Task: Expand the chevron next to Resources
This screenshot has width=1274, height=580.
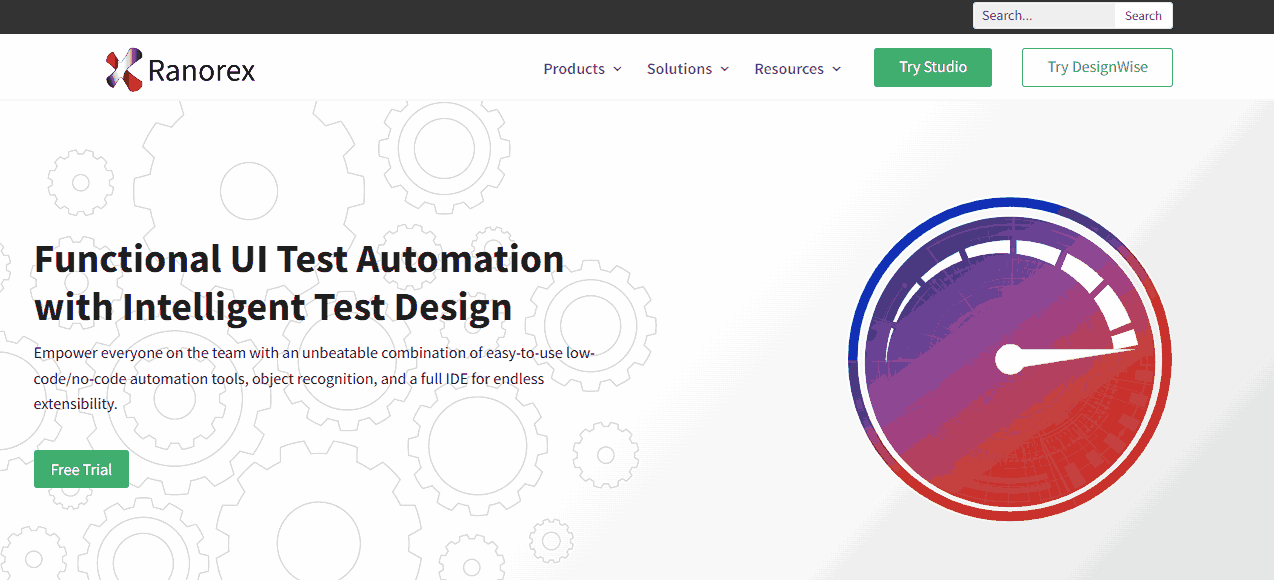Action: pyautogui.click(x=836, y=69)
